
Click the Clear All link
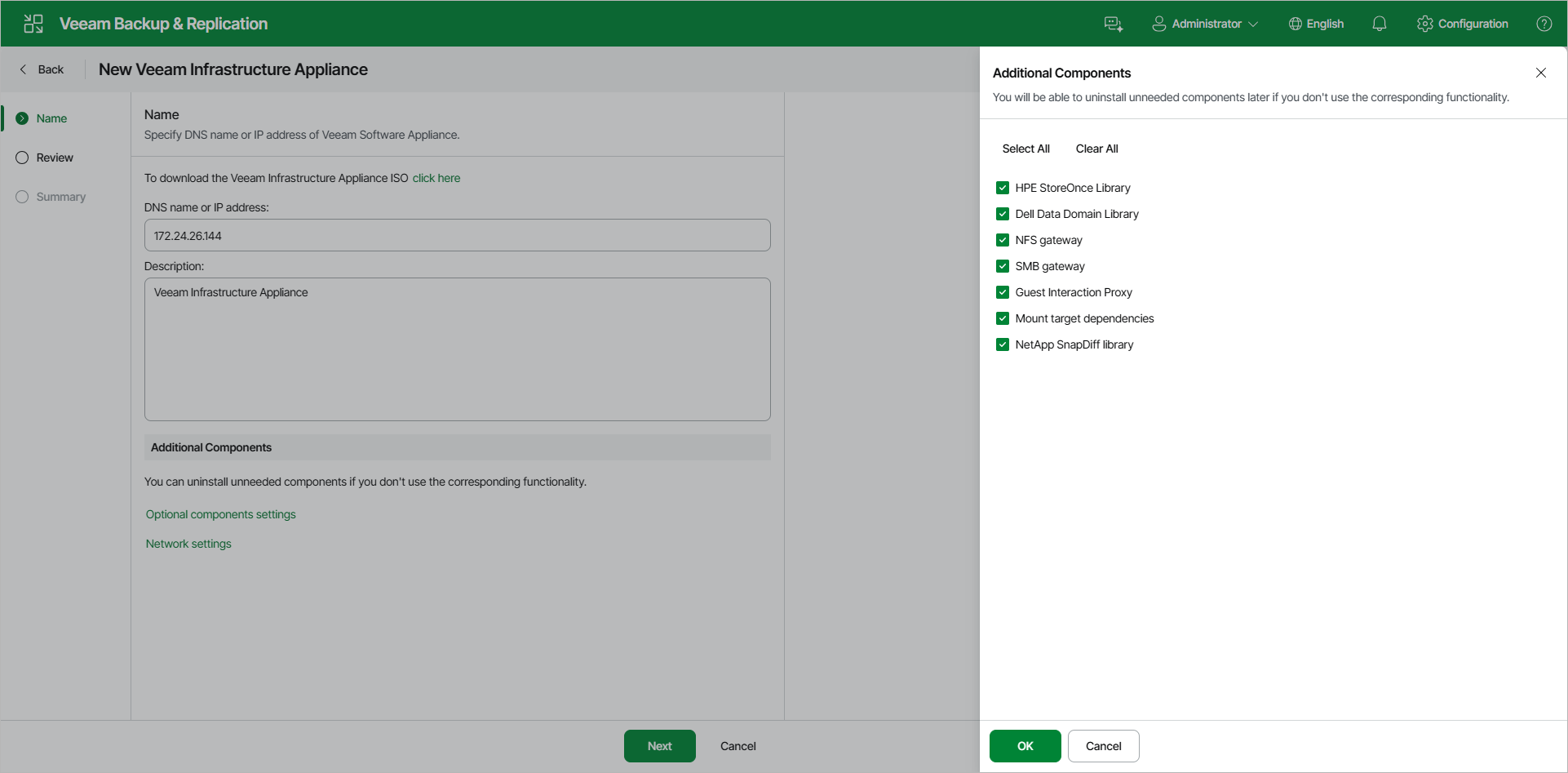(1096, 149)
